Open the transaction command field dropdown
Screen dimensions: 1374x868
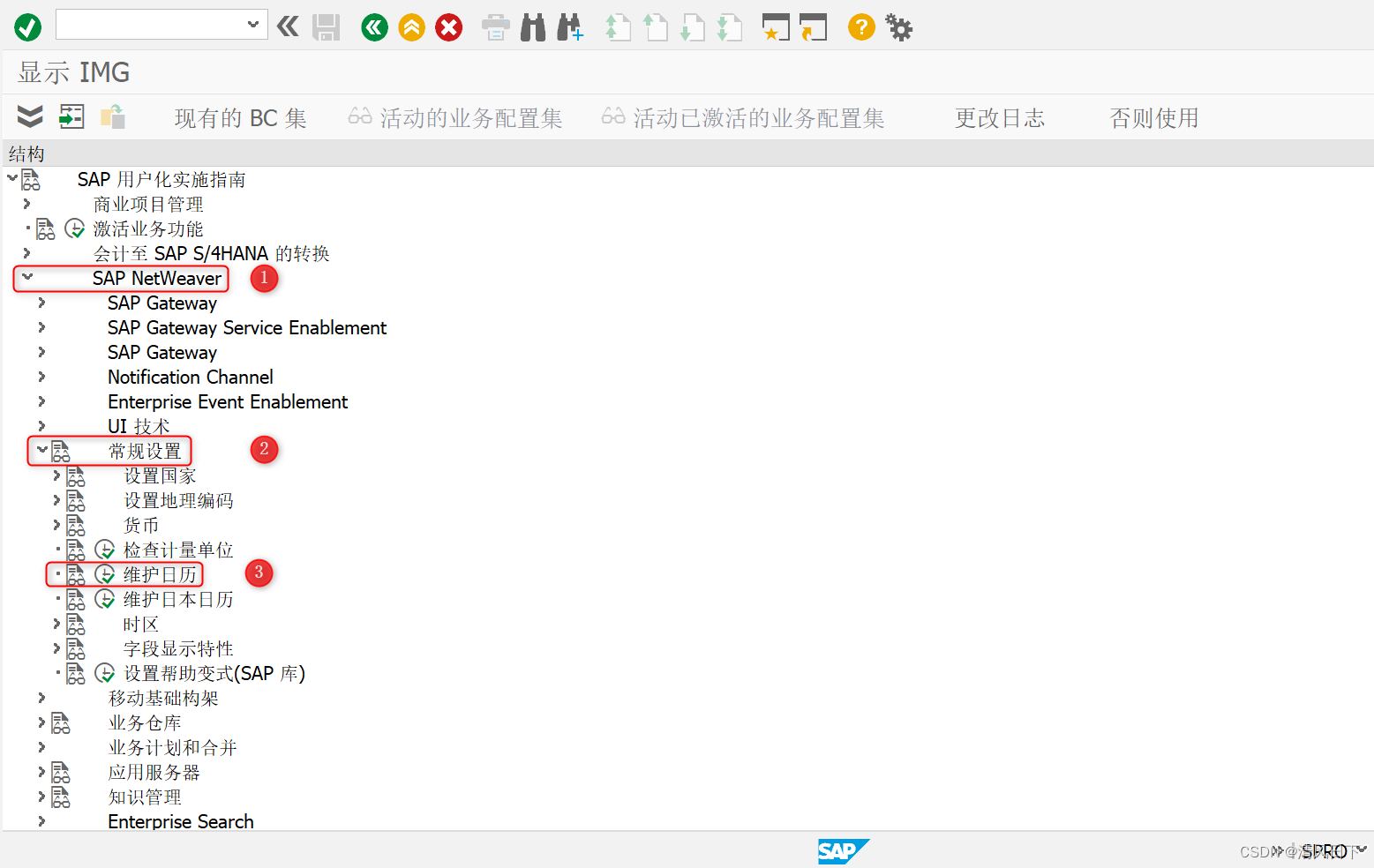253,25
